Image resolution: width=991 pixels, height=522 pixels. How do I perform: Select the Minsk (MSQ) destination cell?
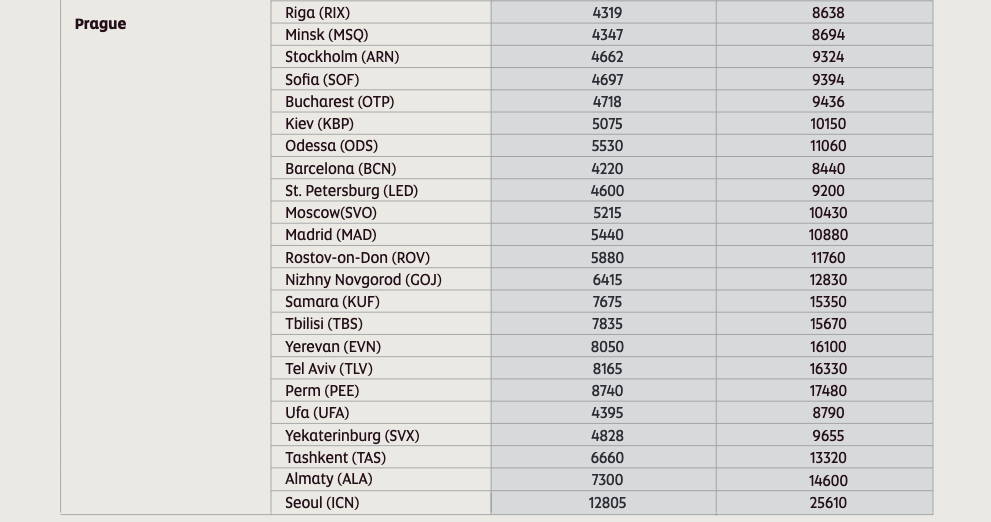(x=381, y=35)
